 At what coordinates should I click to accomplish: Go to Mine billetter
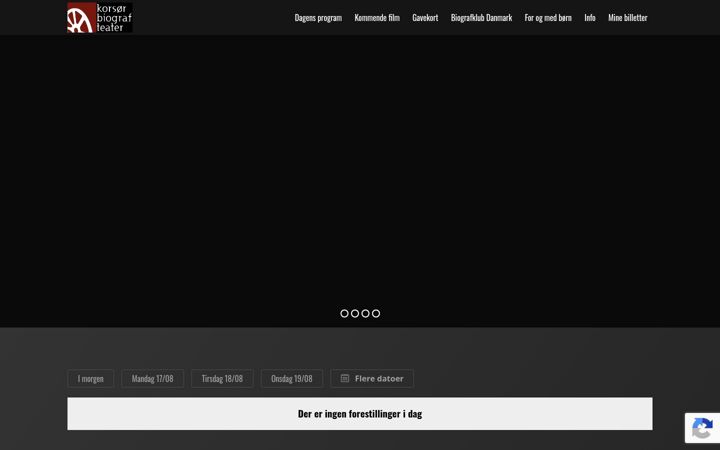628,18
